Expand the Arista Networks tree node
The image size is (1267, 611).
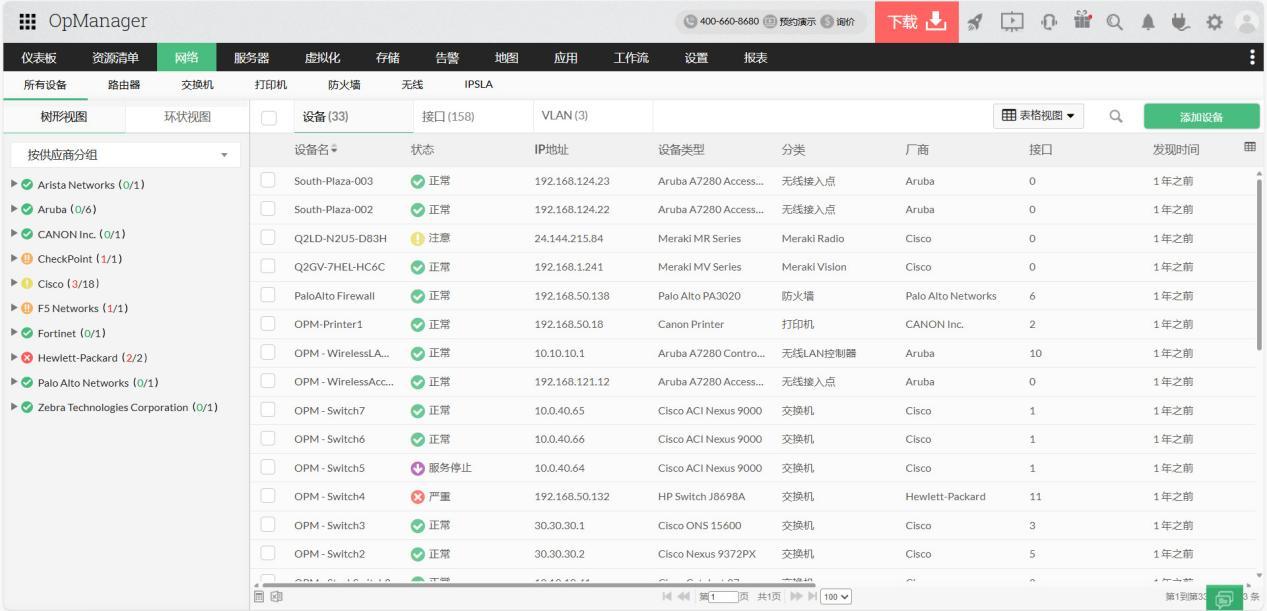point(14,185)
